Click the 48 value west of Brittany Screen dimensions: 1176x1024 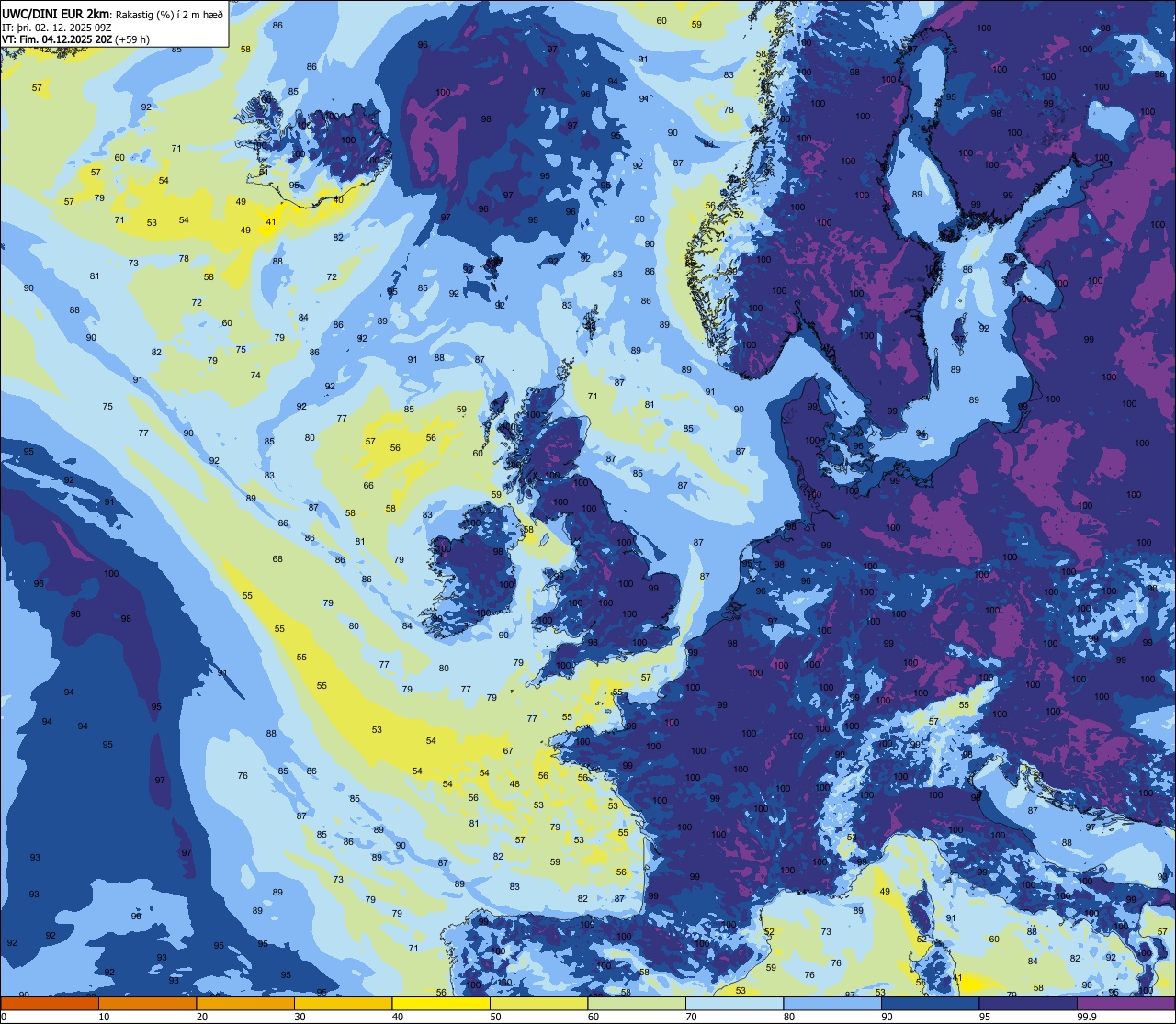(514, 784)
